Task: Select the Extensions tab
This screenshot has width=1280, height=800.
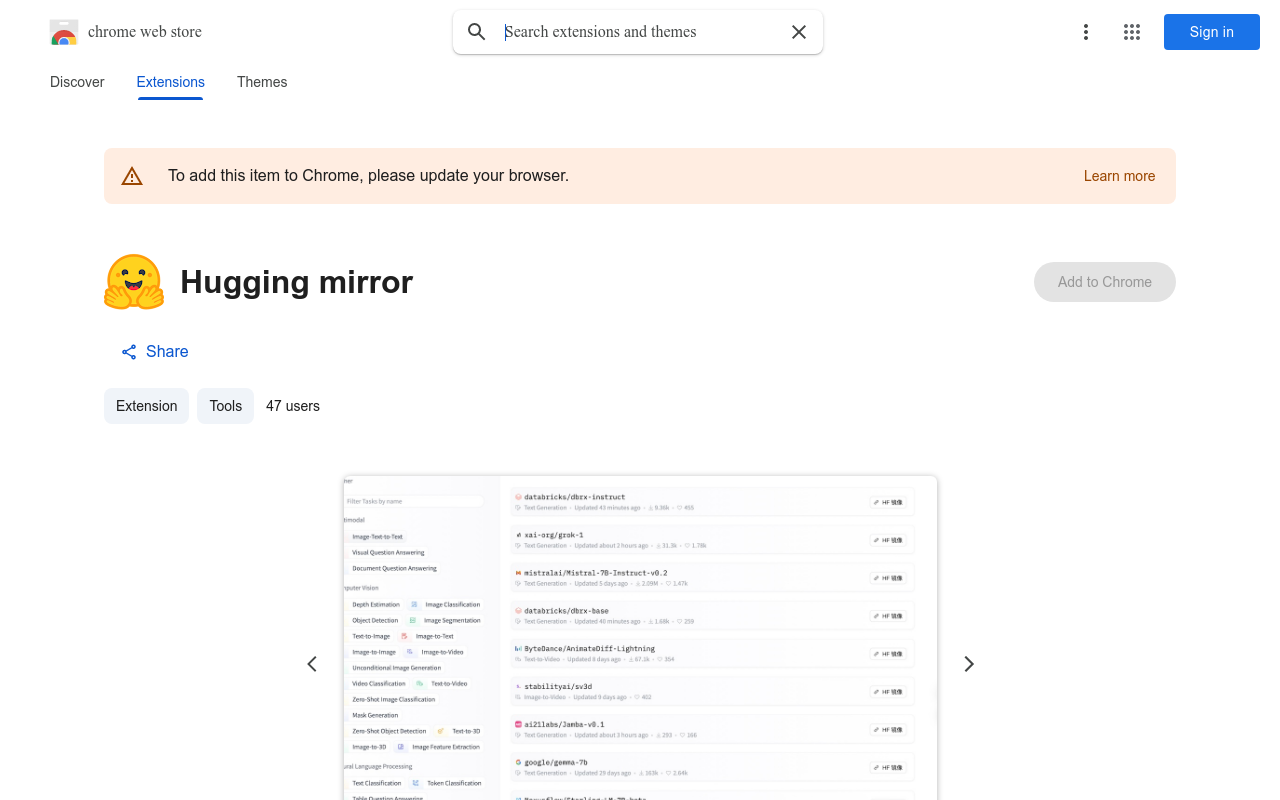Action: (170, 82)
